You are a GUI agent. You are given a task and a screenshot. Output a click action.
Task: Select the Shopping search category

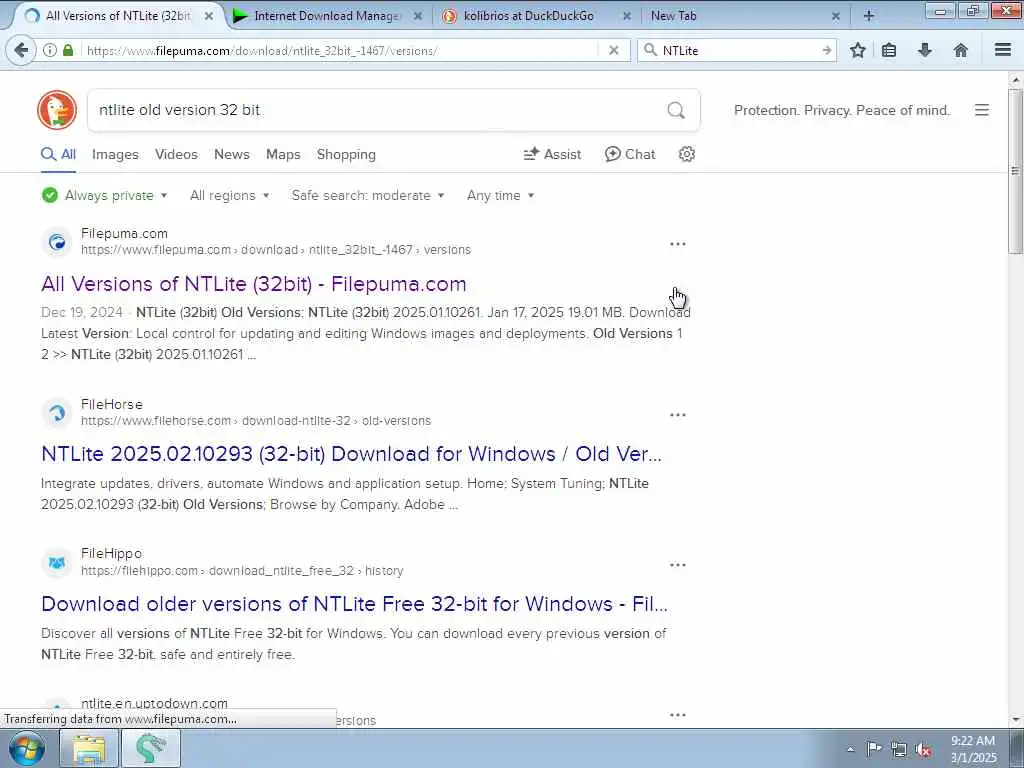[x=346, y=154]
